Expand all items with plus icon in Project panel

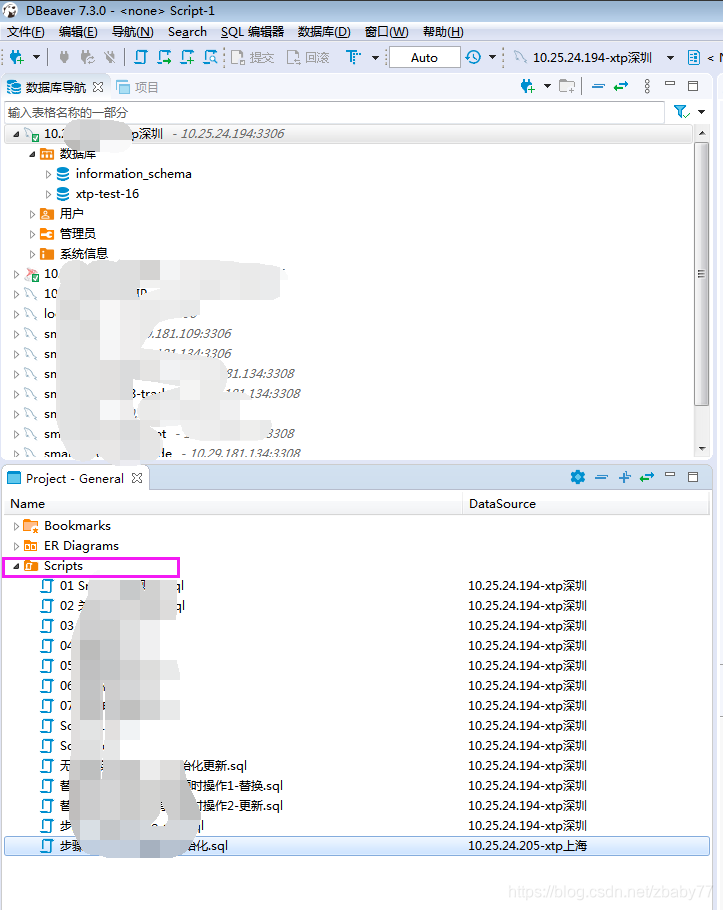[624, 477]
